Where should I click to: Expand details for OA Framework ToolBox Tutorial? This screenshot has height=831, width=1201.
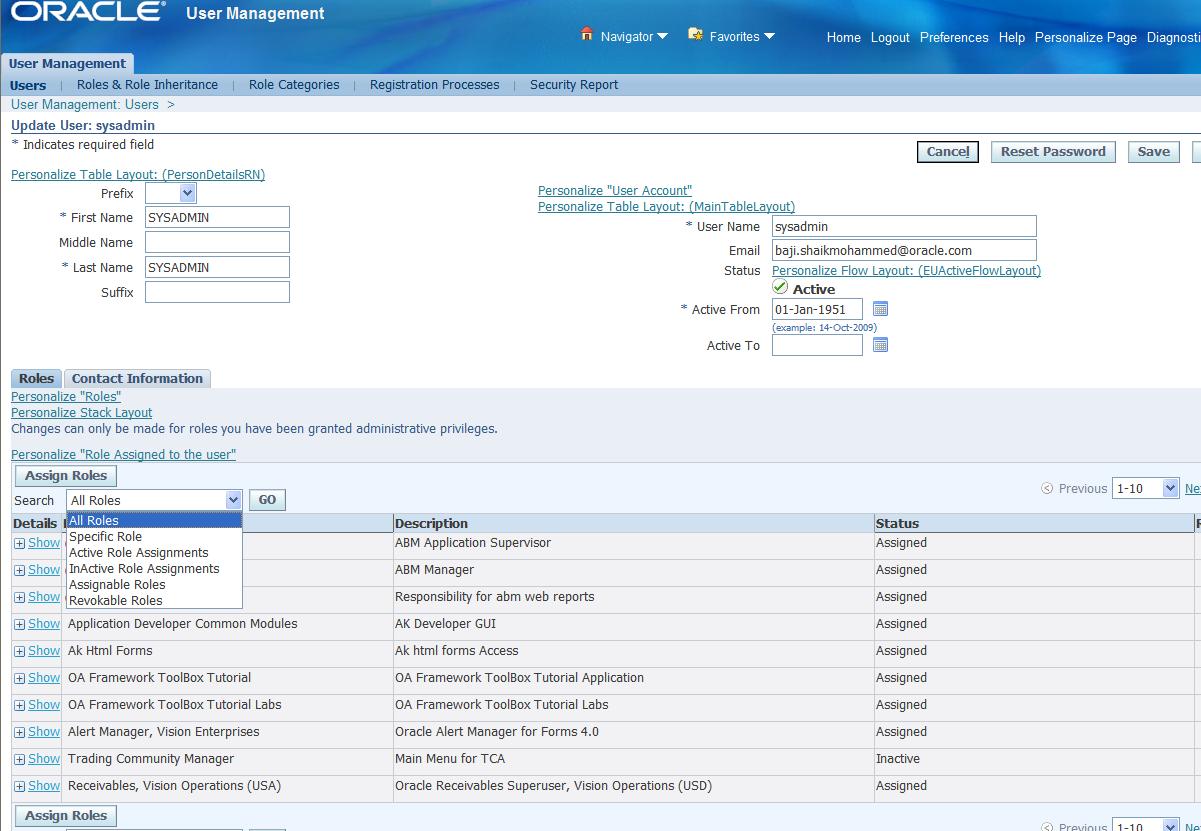tap(20, 678)
